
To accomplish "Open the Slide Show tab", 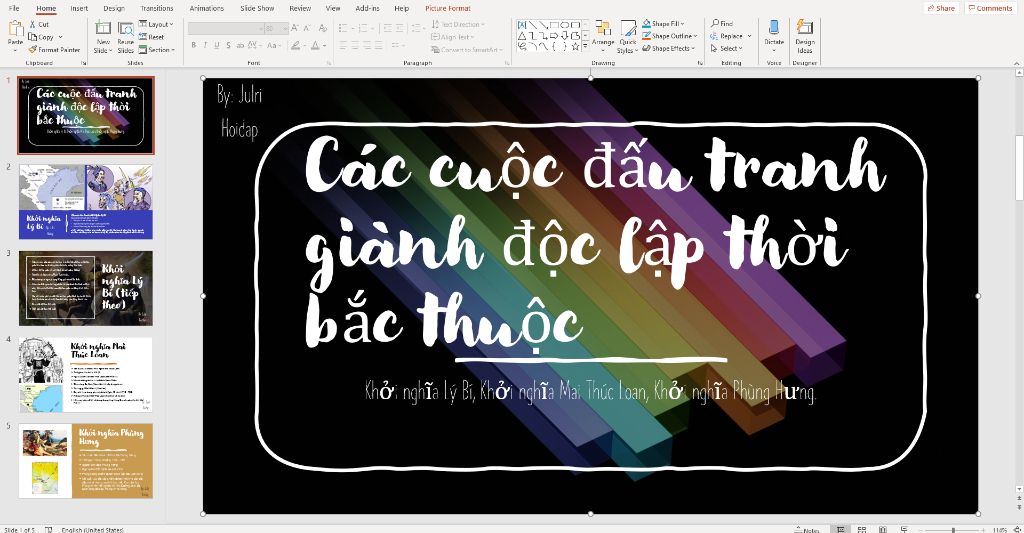I will (257, 8).
